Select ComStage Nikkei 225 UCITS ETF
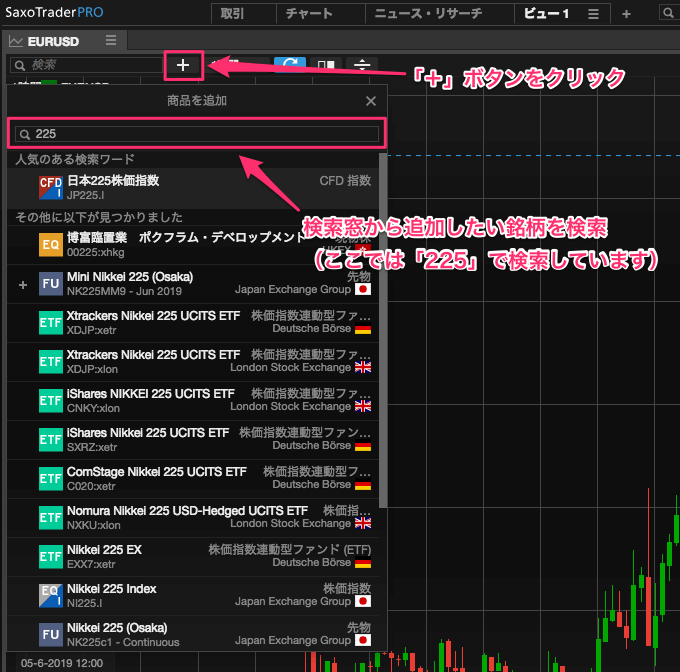This screenshot has width=680, height=672. point(193,479)
